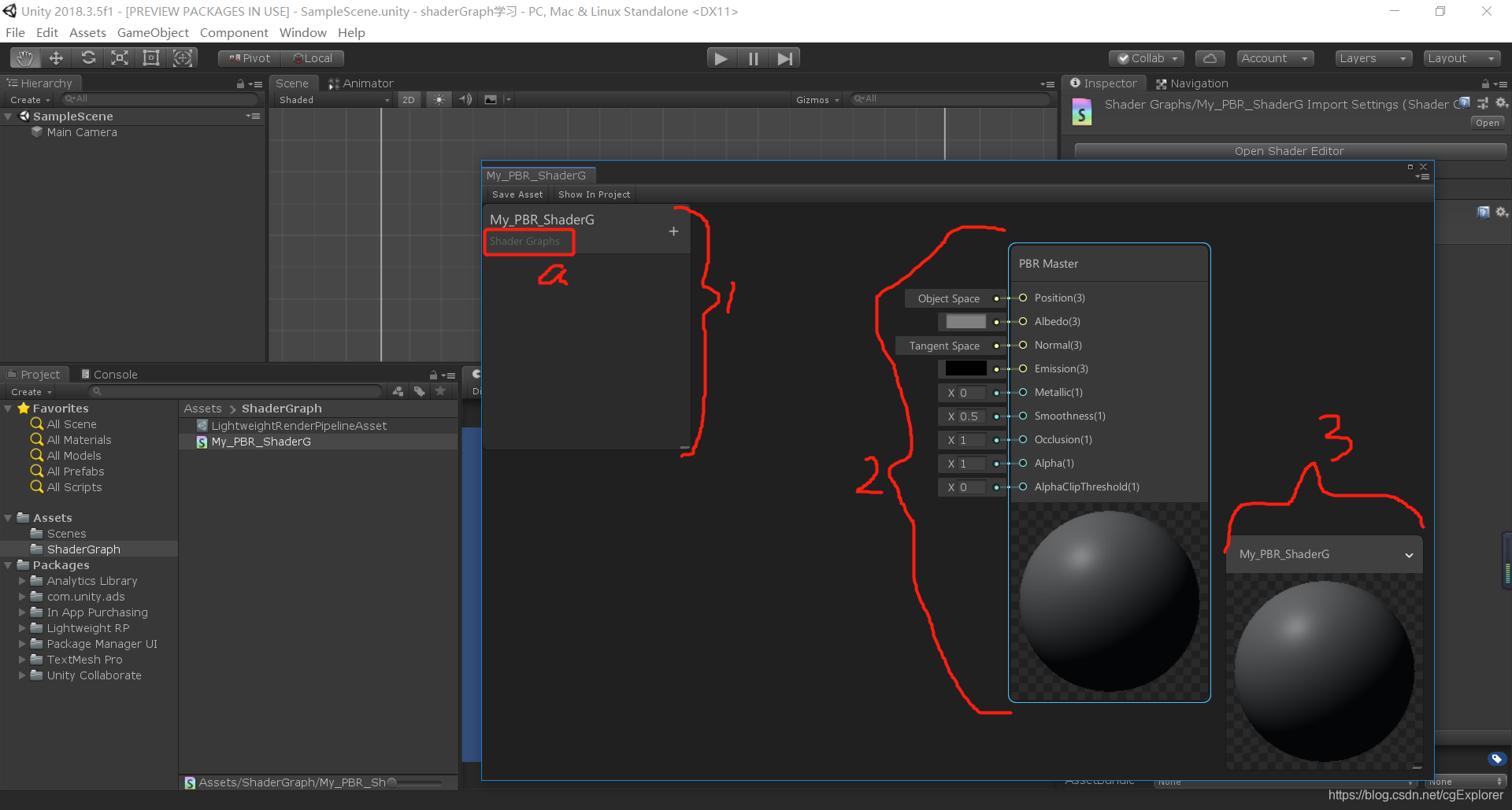
Task: Click the Assets breadcrumb in Project
Action: (202, 409)
